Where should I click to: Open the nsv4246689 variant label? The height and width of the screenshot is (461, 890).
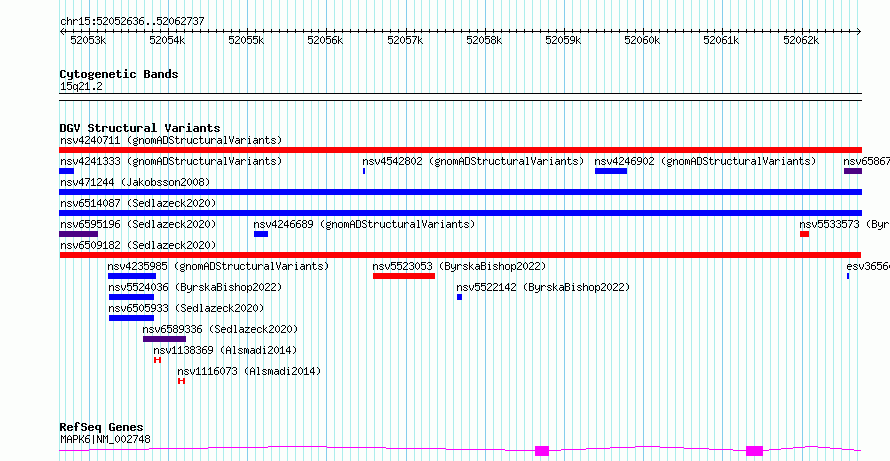click(x=364, y=224)
